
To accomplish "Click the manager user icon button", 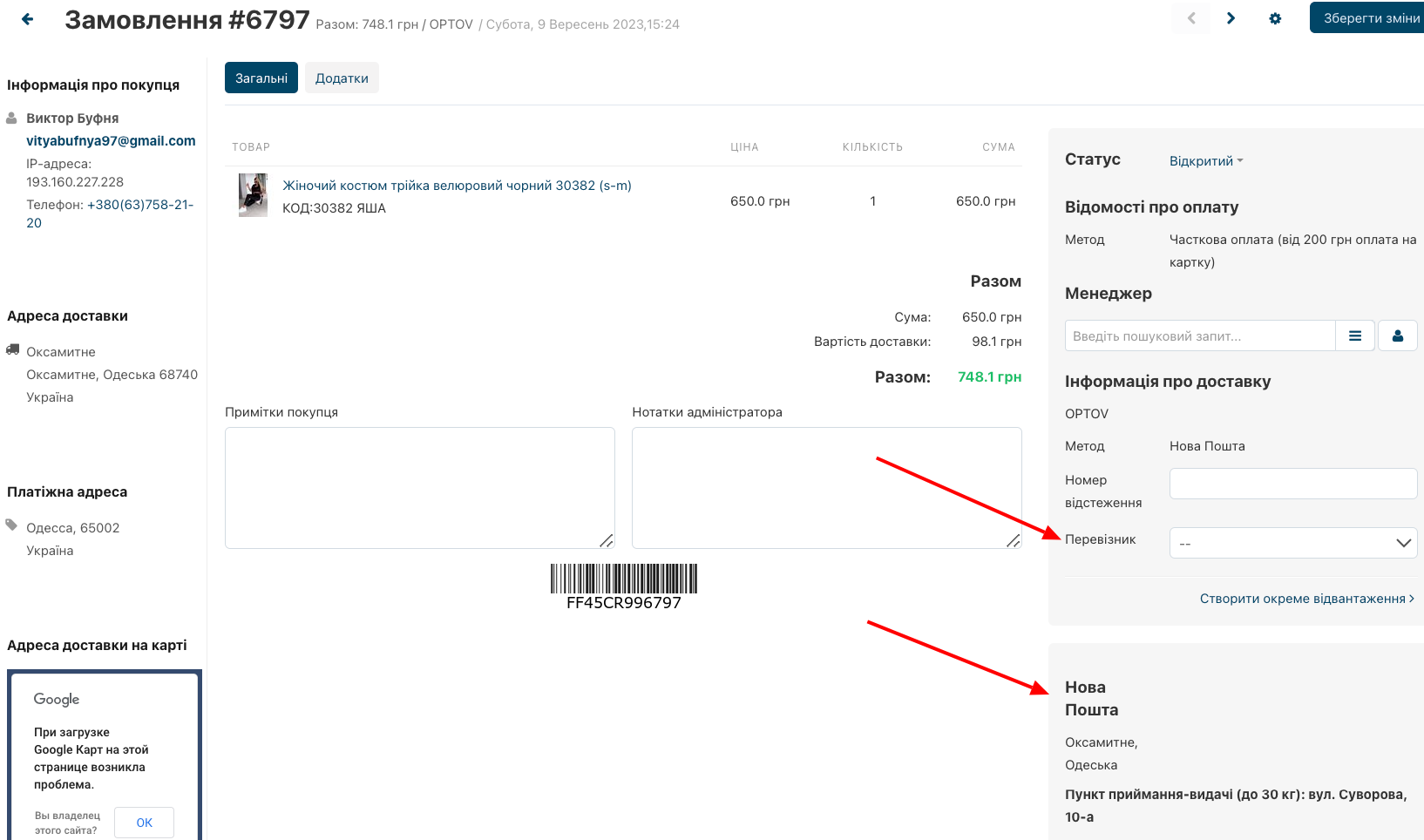I will coord(1397,335).
